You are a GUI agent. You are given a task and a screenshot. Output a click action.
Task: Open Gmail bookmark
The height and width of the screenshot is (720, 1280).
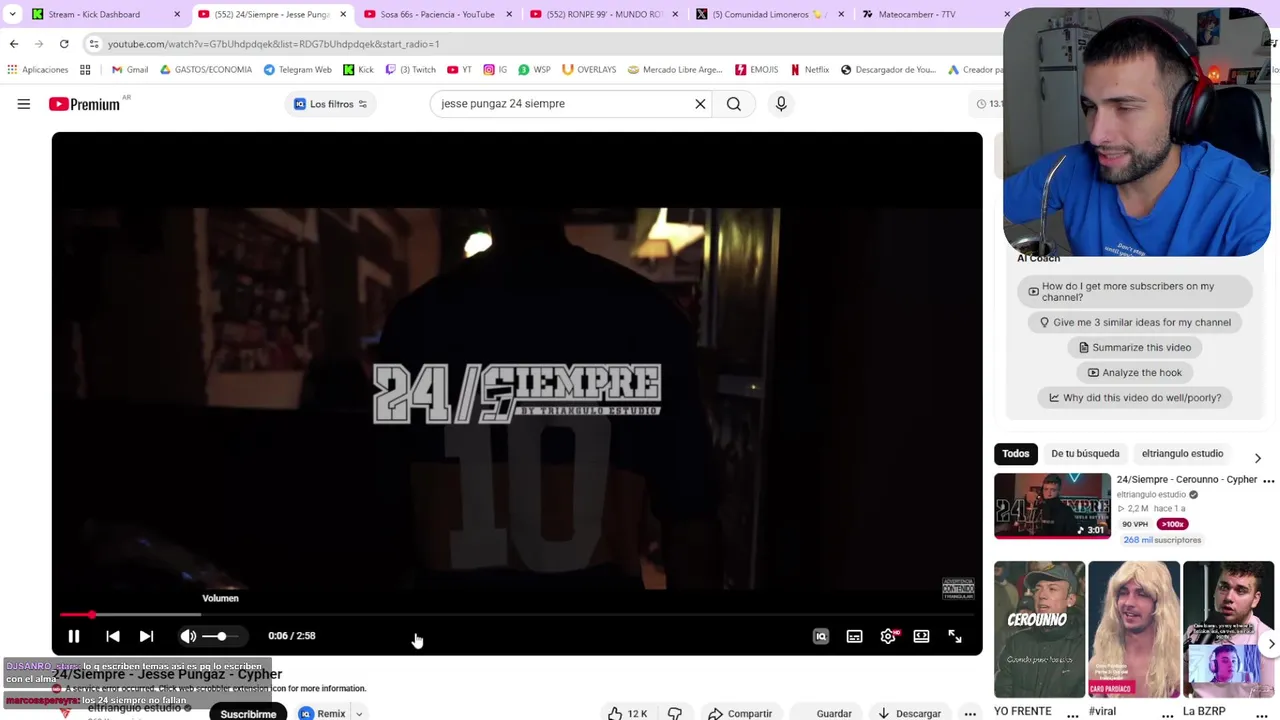point(130,70)
